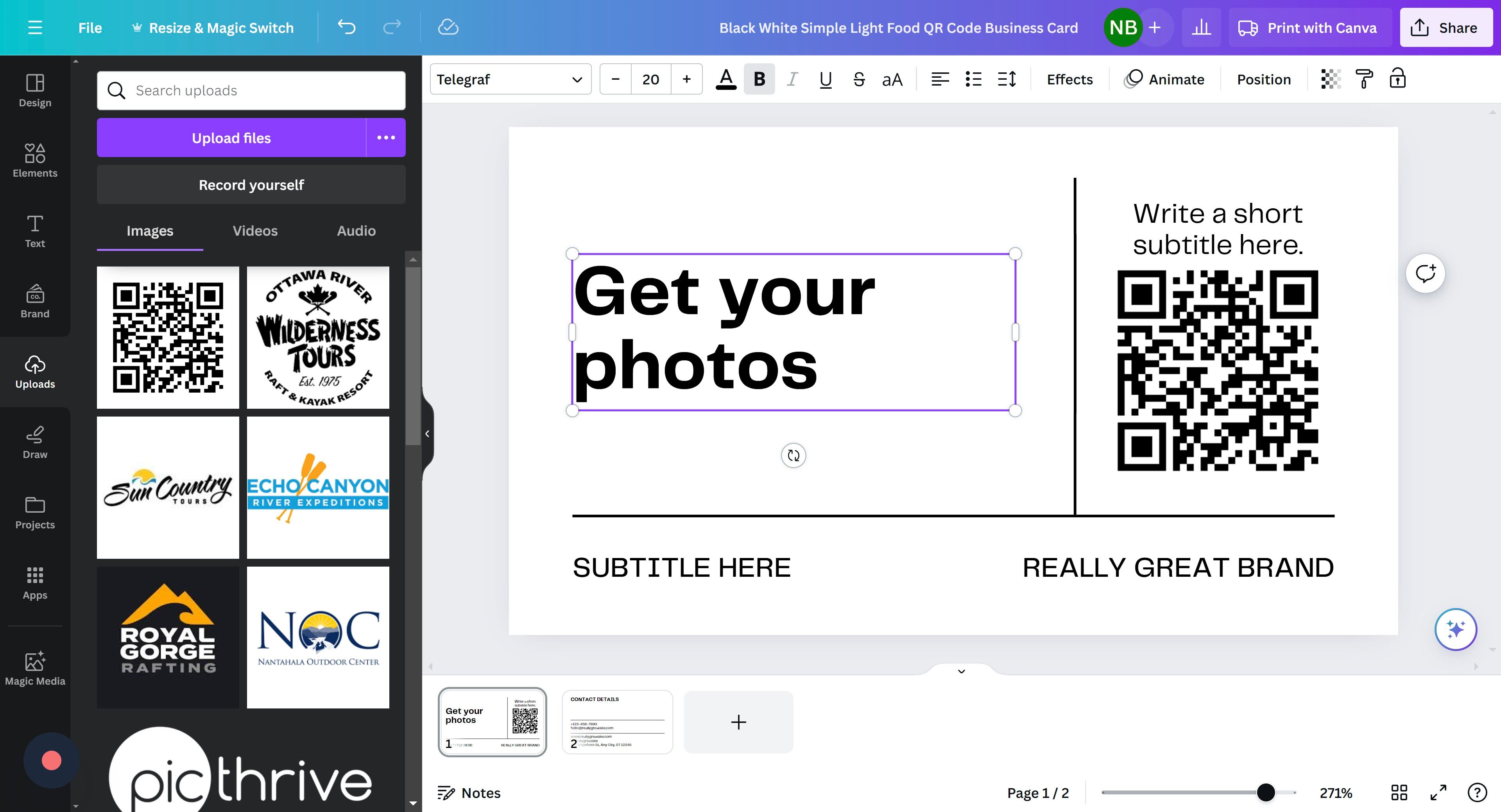Click the Share button
1501x812 pixels.
pyautogui.click(x=1445, y=27)
